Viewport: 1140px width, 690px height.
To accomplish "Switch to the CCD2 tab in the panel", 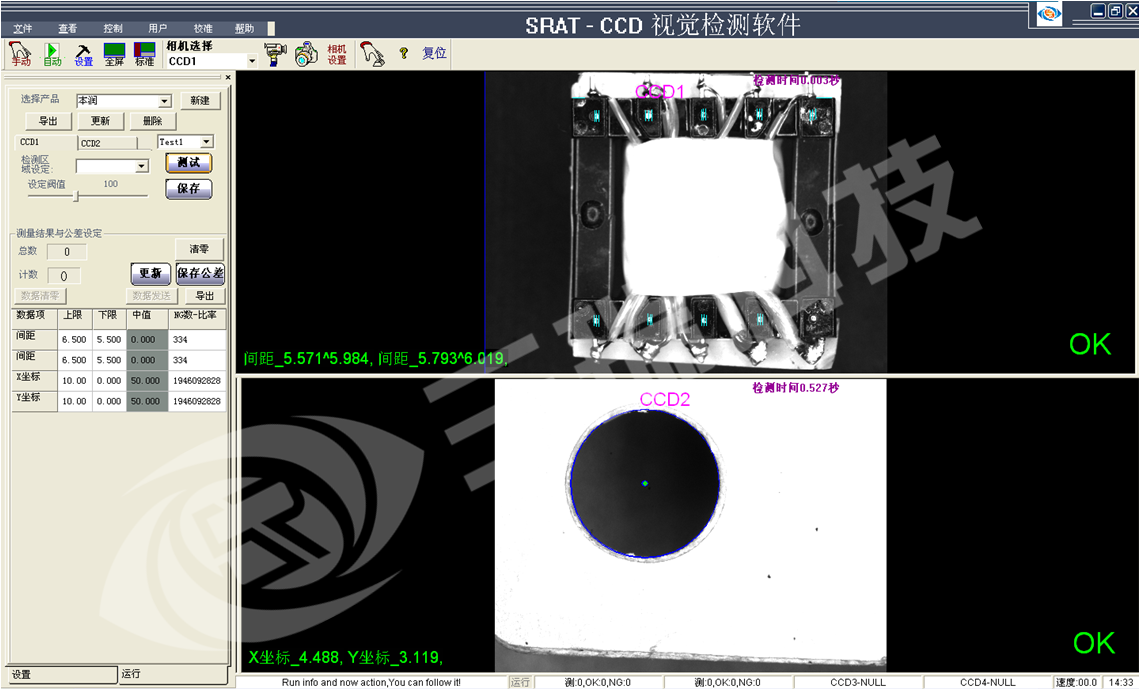I will (x=108, y=143).
